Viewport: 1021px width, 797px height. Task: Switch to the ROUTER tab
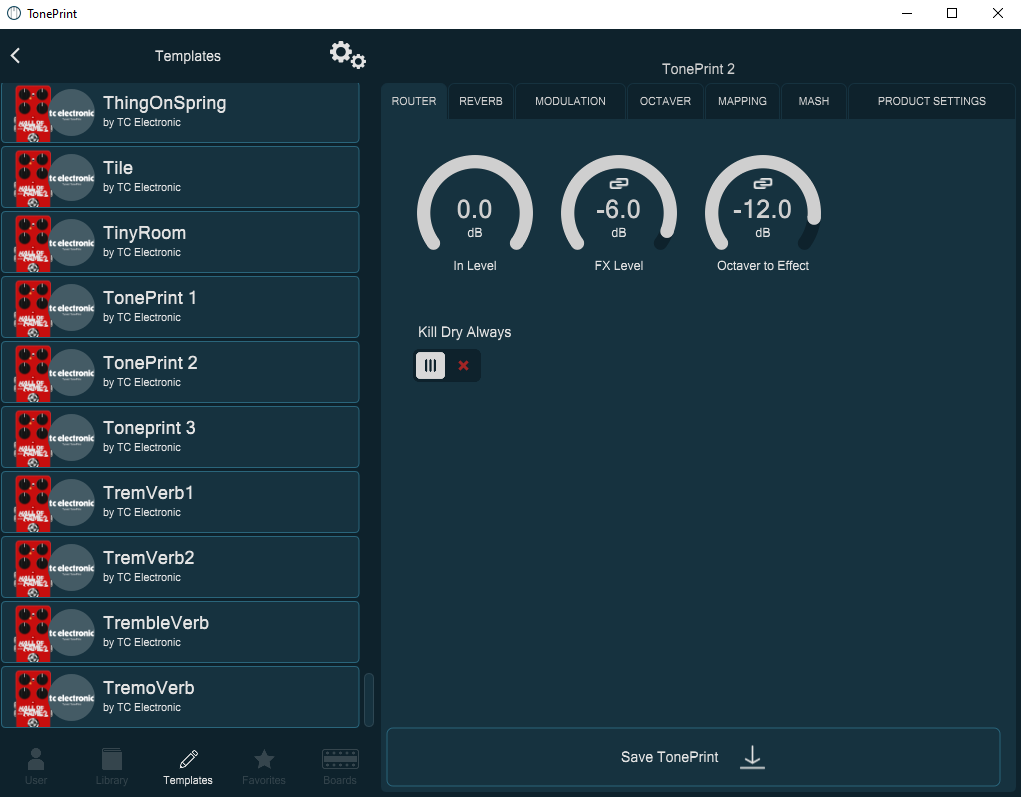pyautogui.click(x=414, y=101)
